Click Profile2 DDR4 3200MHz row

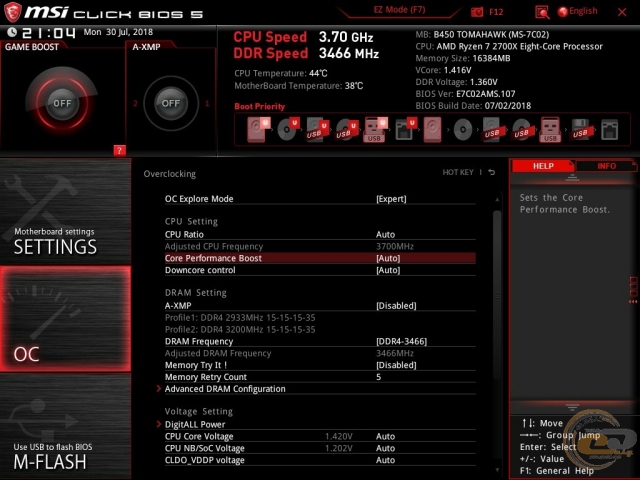point(240,329)
